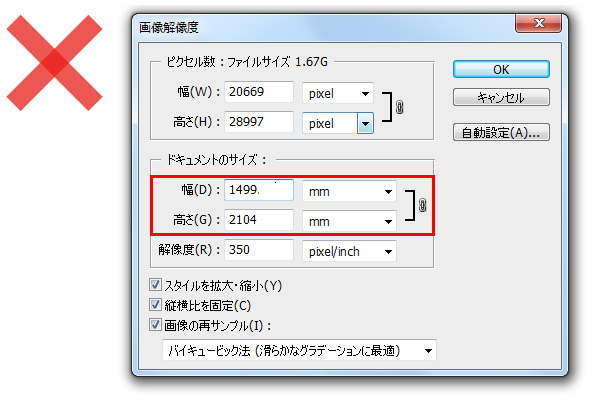Toggle スタイルを拡大・縮小(Y) checkbox
The height and width of the screenshot is (403, 600).
[x=155, y=285]
